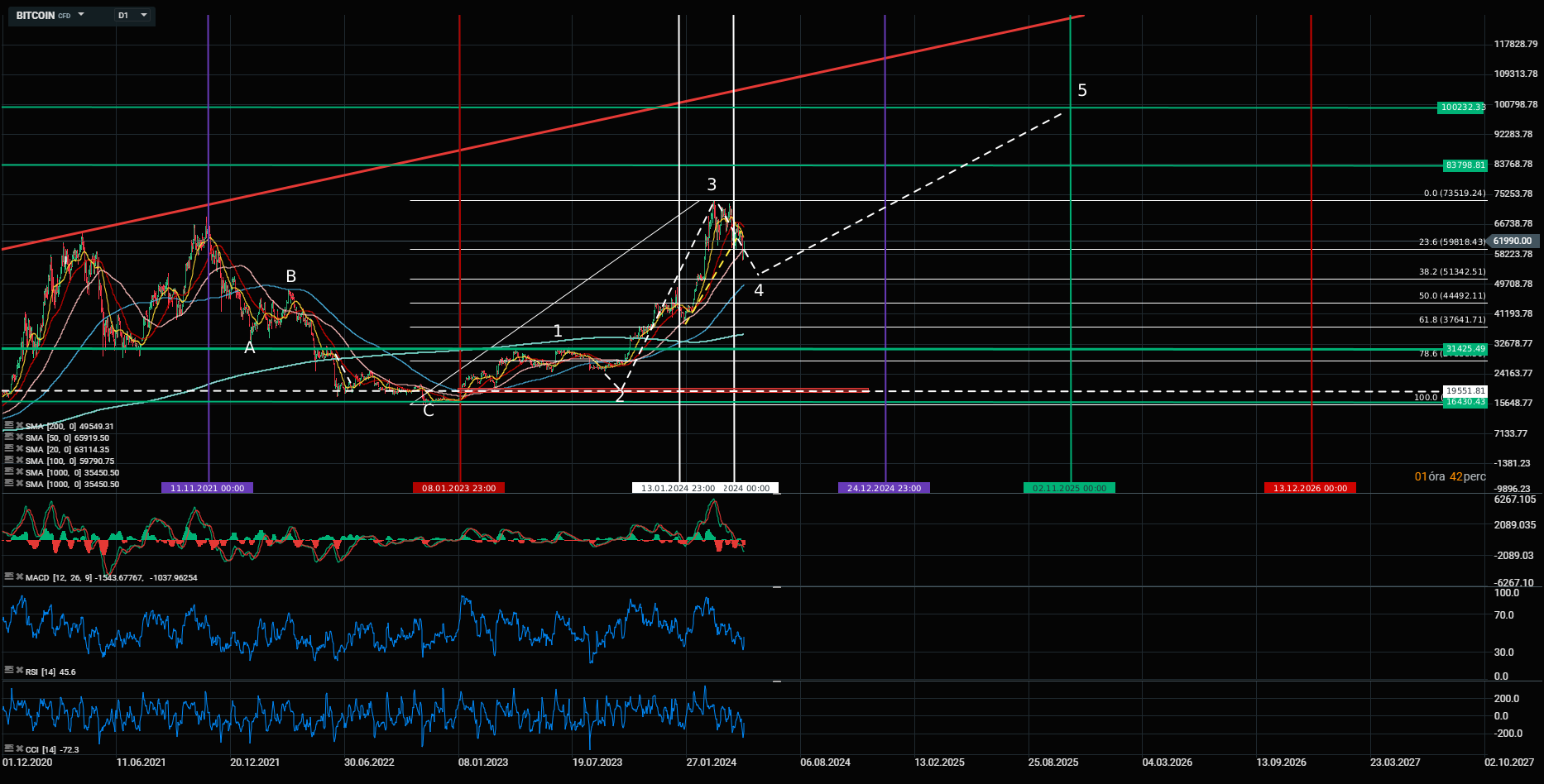
Task: Select the 24.12.2024 23:00 vertical line label
Action: pyautogui.click(x=885, y=488)
